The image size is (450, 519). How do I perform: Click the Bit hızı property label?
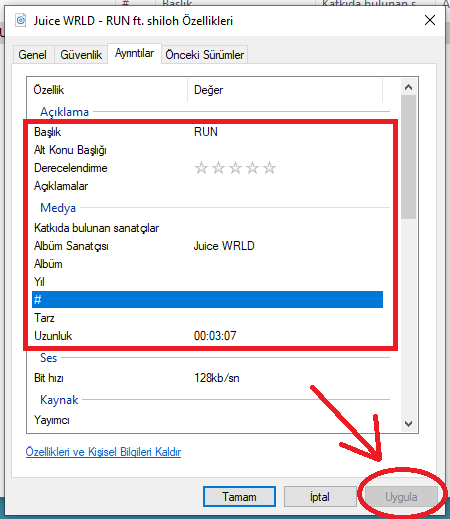click(x=49, y=378)
